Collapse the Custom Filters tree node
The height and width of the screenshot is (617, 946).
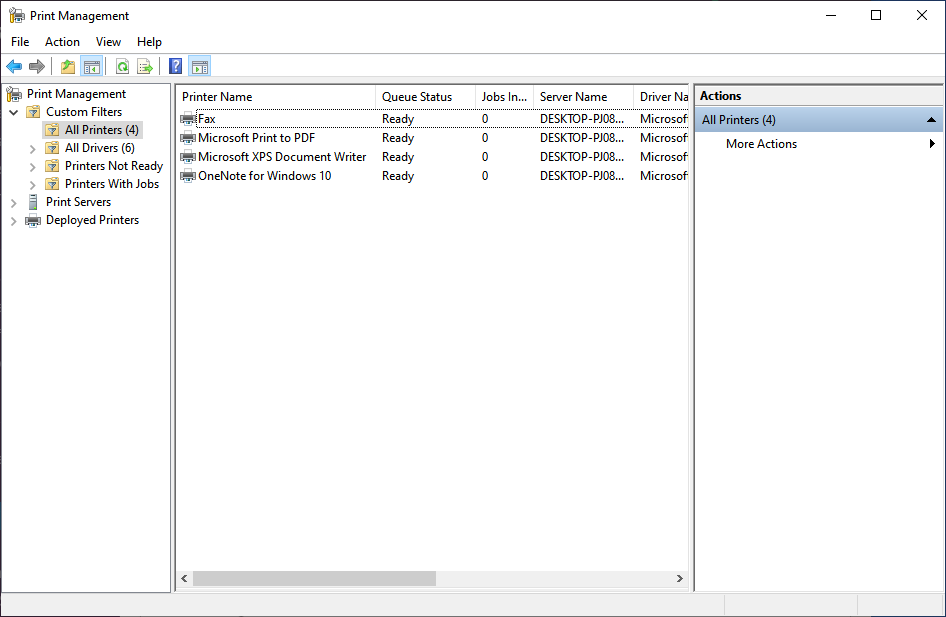pyautogui.click(x=14, y=112)
